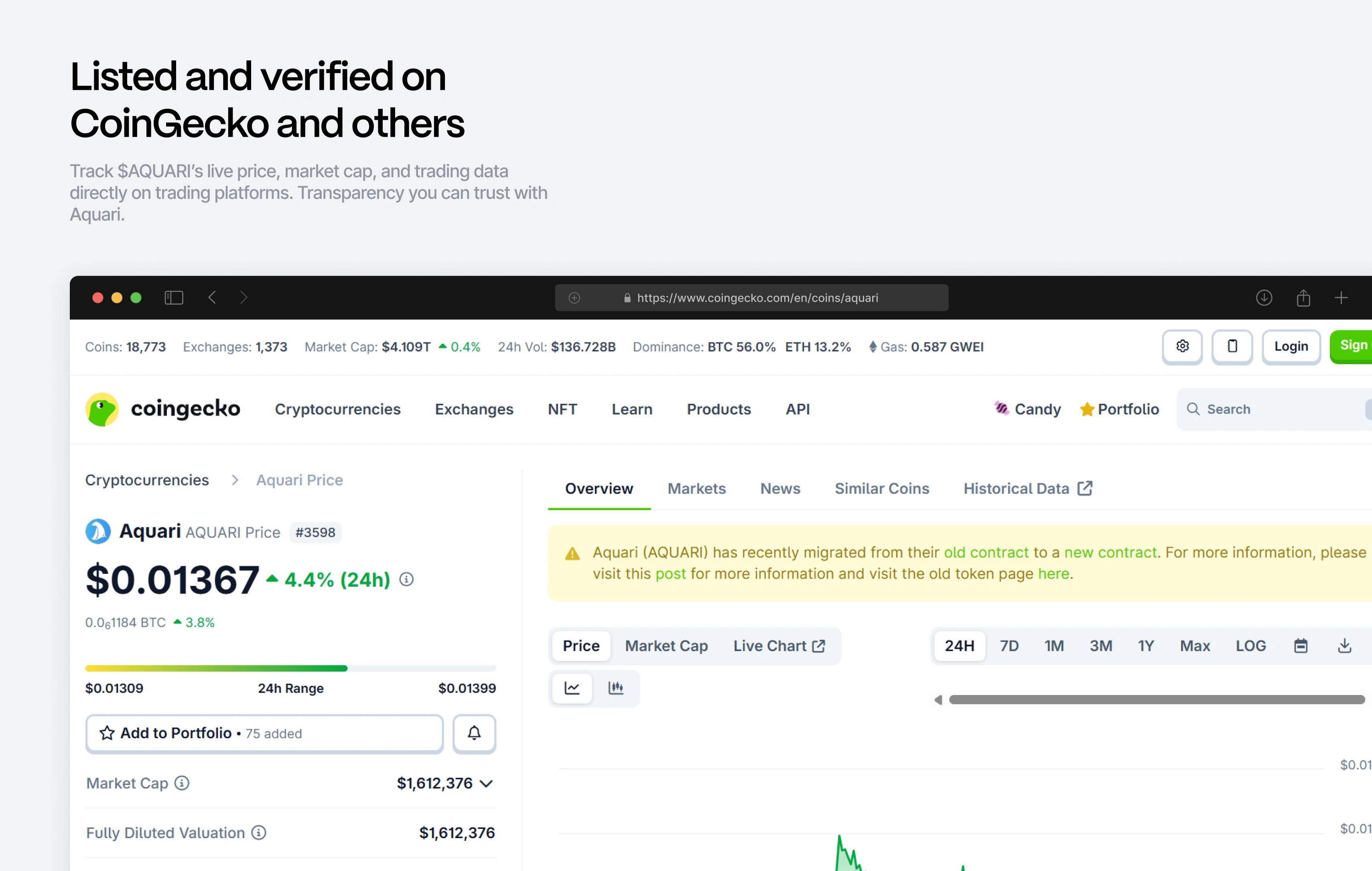Click the price alert bell icon
1372x871 pixels.
[473, 733]
